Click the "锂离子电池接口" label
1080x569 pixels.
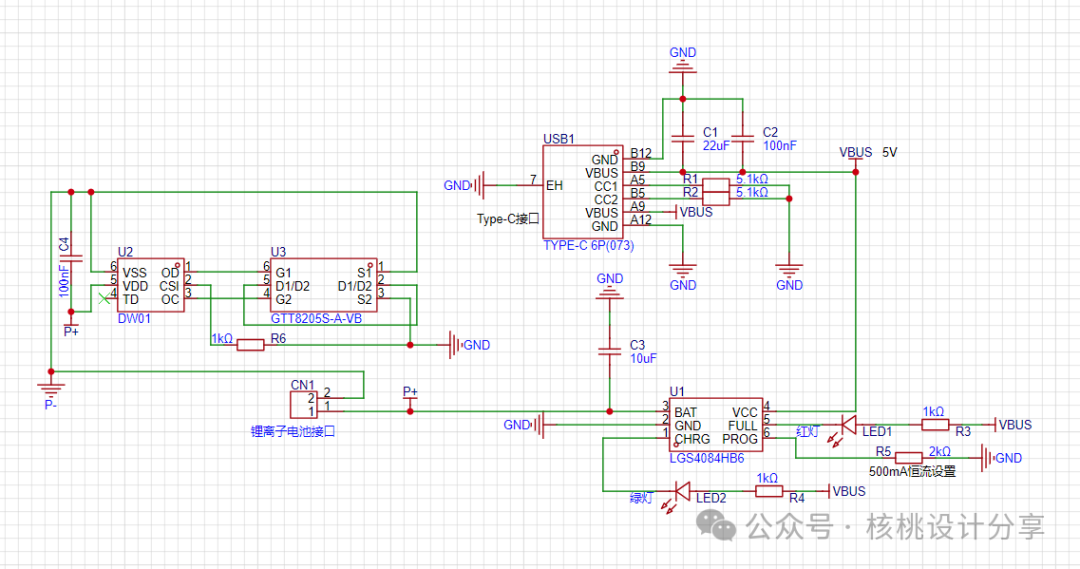[x=293, y=432]
